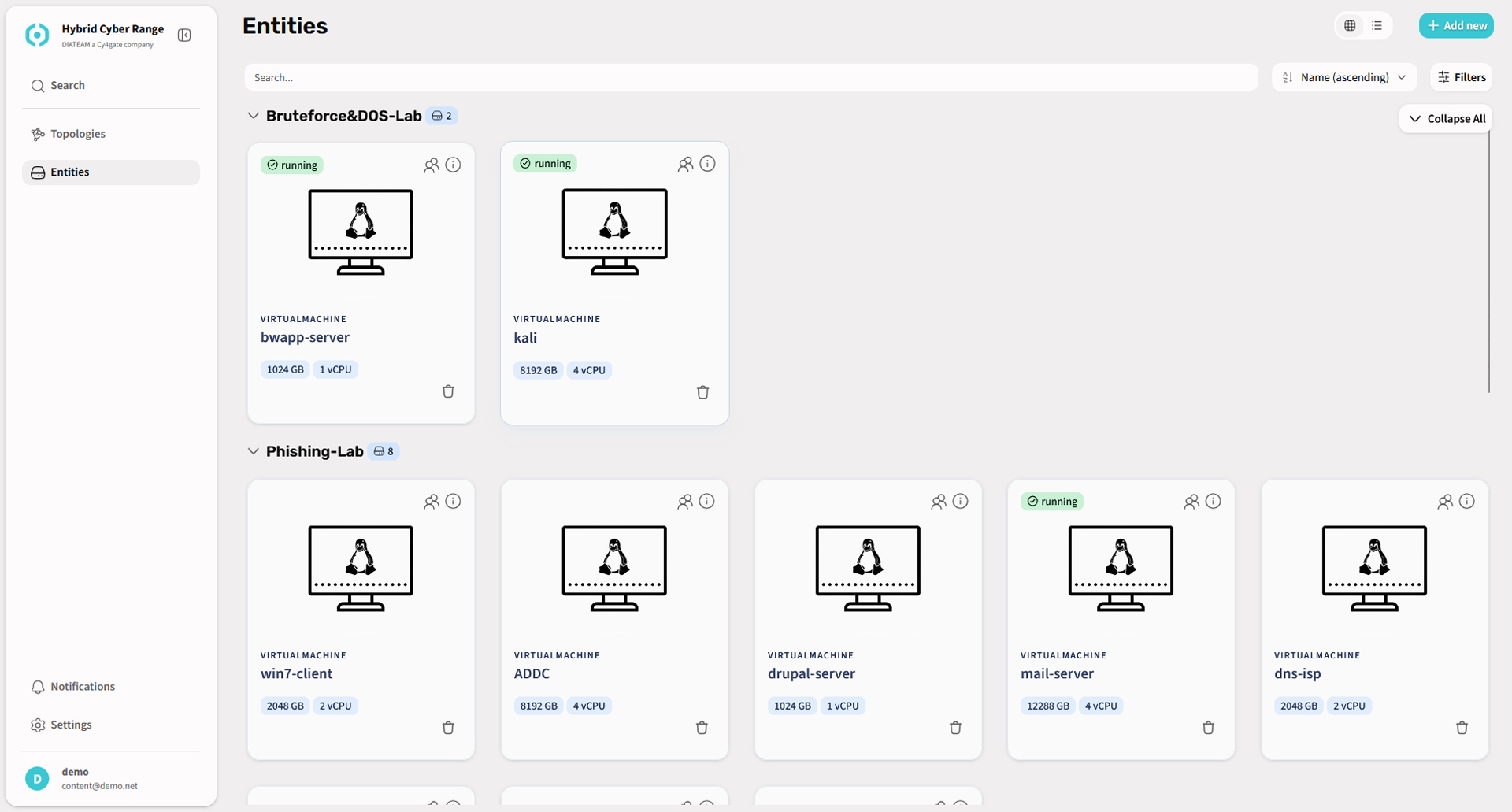The width and height of the screenshot is (1512, 812).
Task: Open Notifications from the sidebar
Action: coord(83,687)
